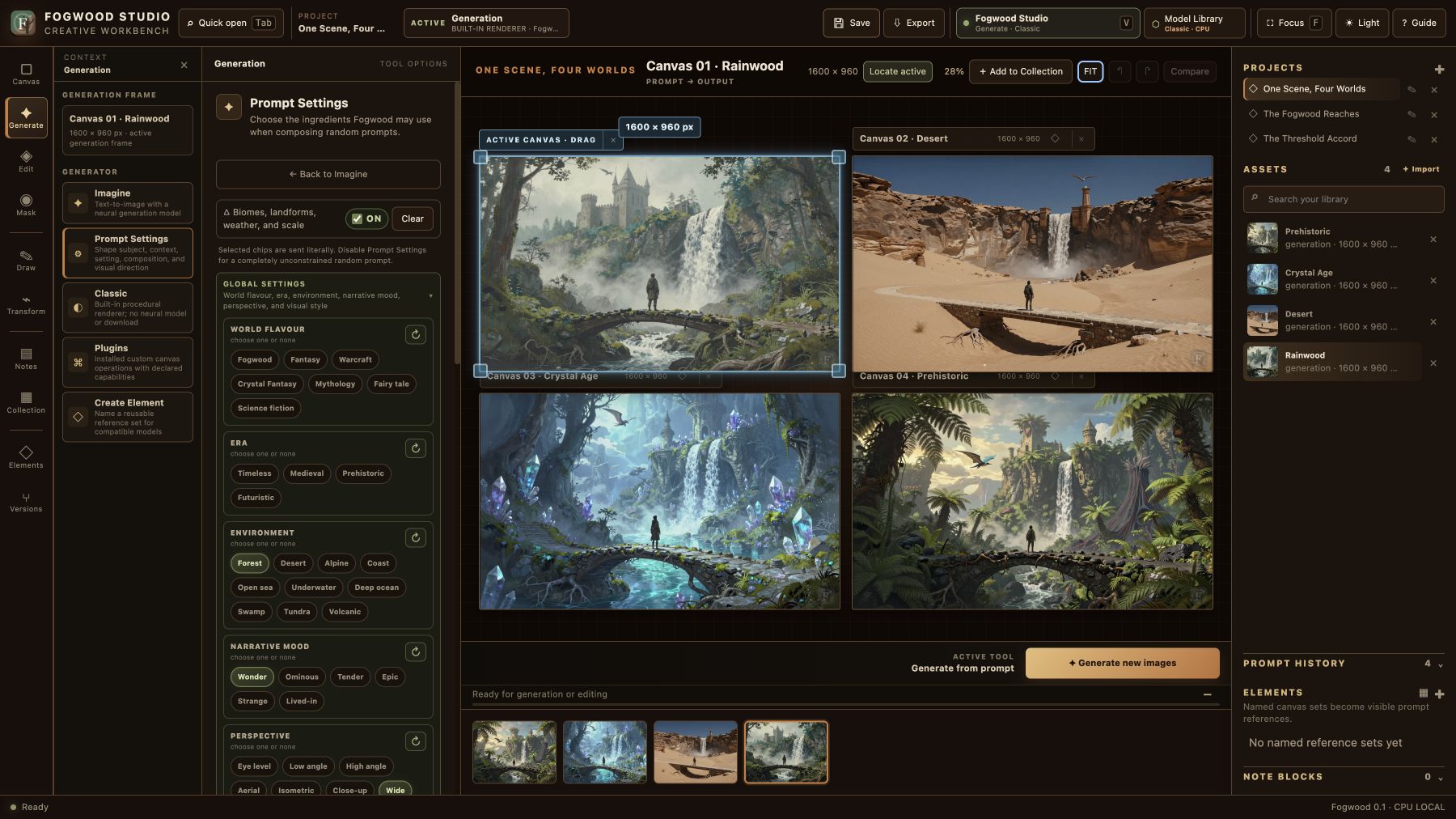
Task: Activate the Transform tool
Action: (26, 303)
